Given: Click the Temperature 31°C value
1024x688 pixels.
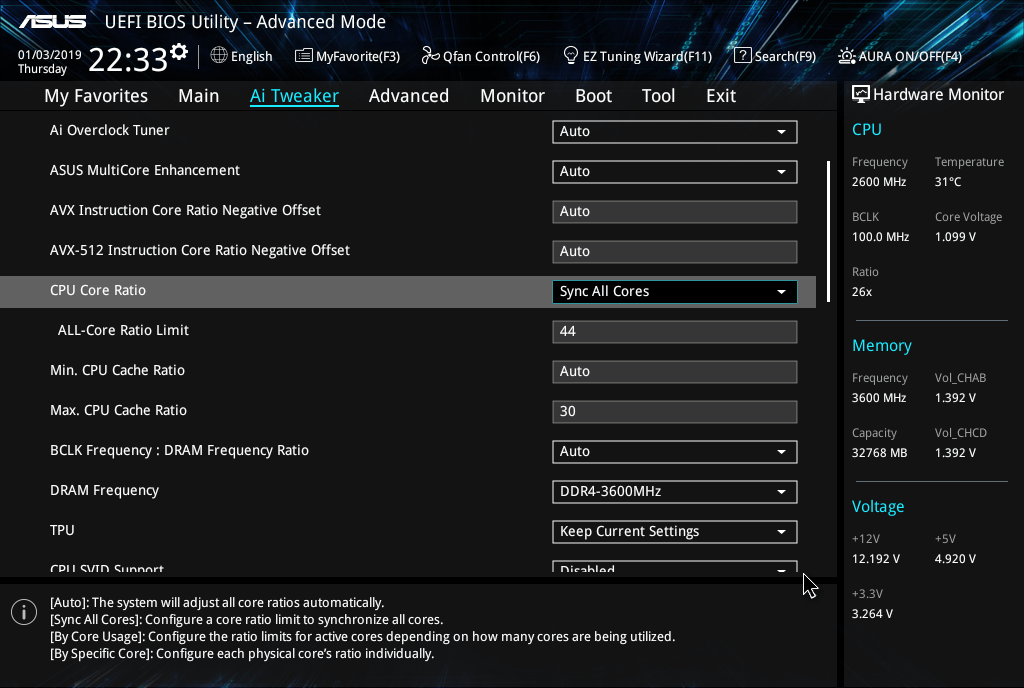Looking at the screenshot, I should coord(948,182).
